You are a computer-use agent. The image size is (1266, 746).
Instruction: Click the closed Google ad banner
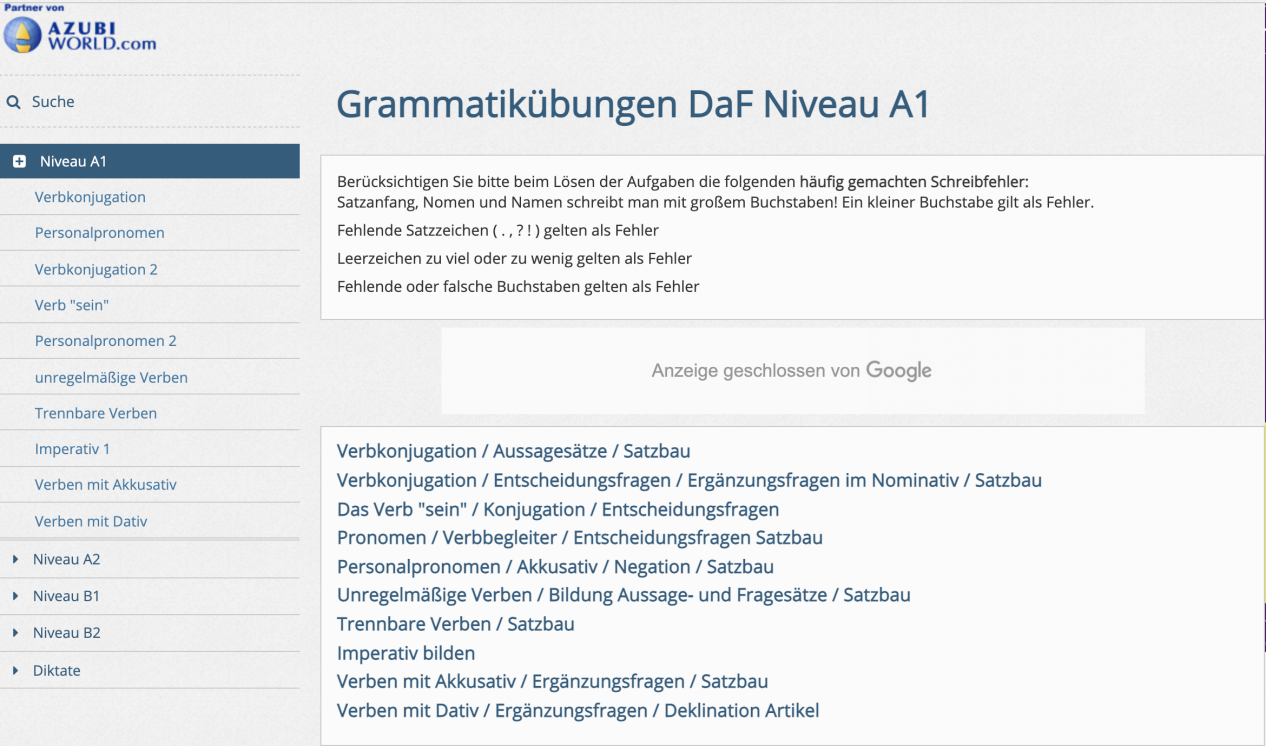click(793, 371)
